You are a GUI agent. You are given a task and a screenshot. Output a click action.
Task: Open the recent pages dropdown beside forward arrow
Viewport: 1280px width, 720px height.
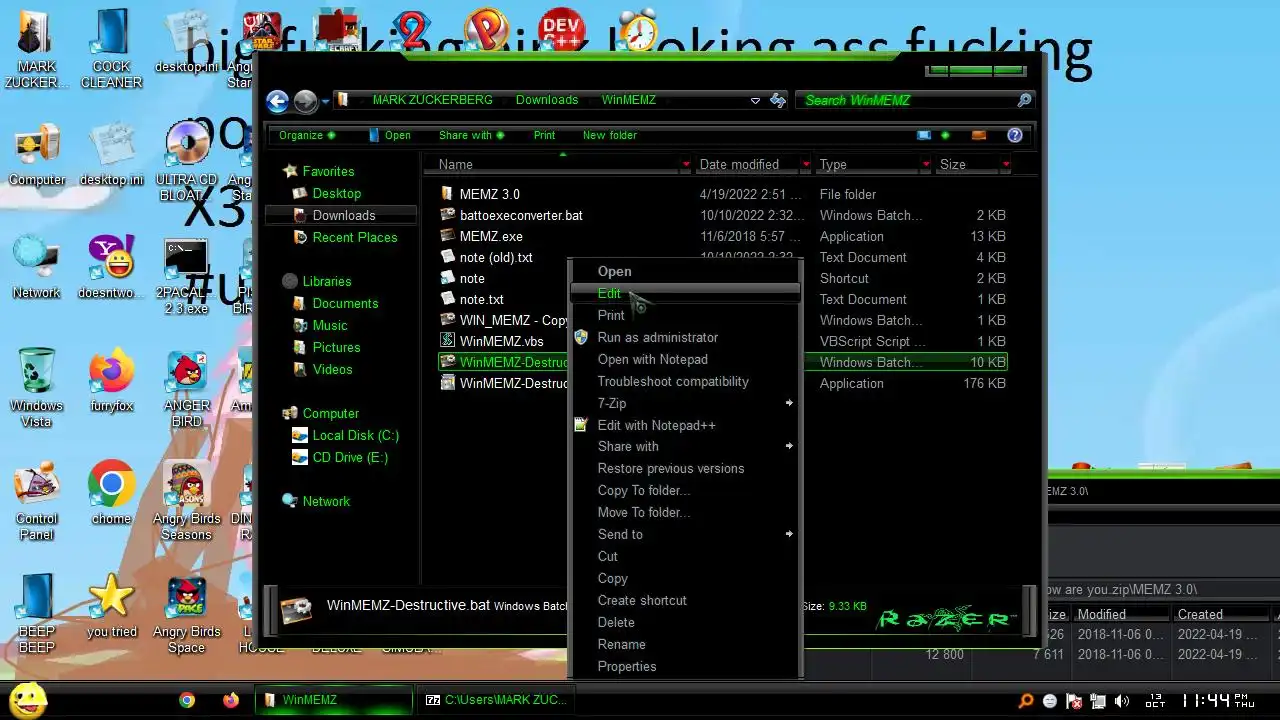[325, 101]
